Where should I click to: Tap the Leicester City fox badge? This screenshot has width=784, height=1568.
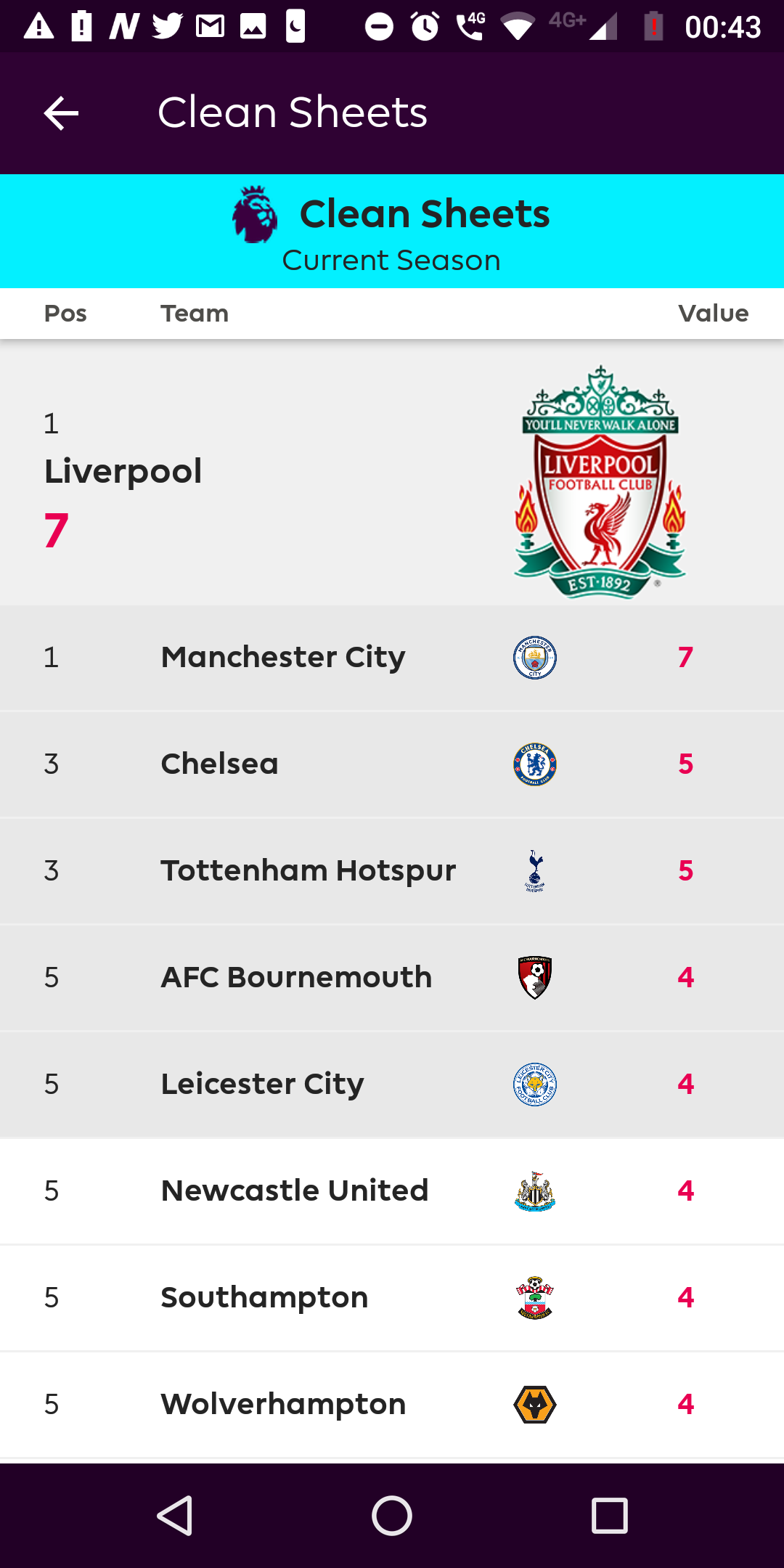point(535,1084)
